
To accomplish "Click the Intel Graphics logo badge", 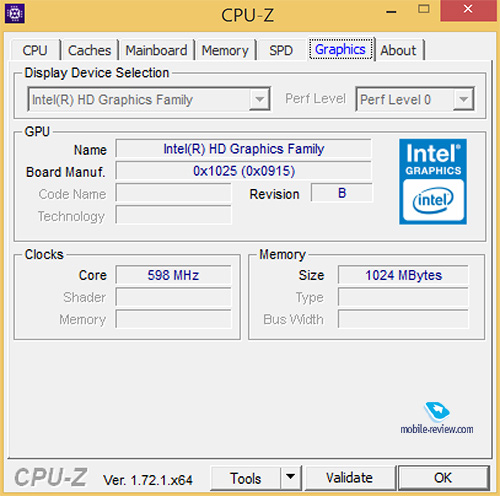I will click(x=433, y=182).
